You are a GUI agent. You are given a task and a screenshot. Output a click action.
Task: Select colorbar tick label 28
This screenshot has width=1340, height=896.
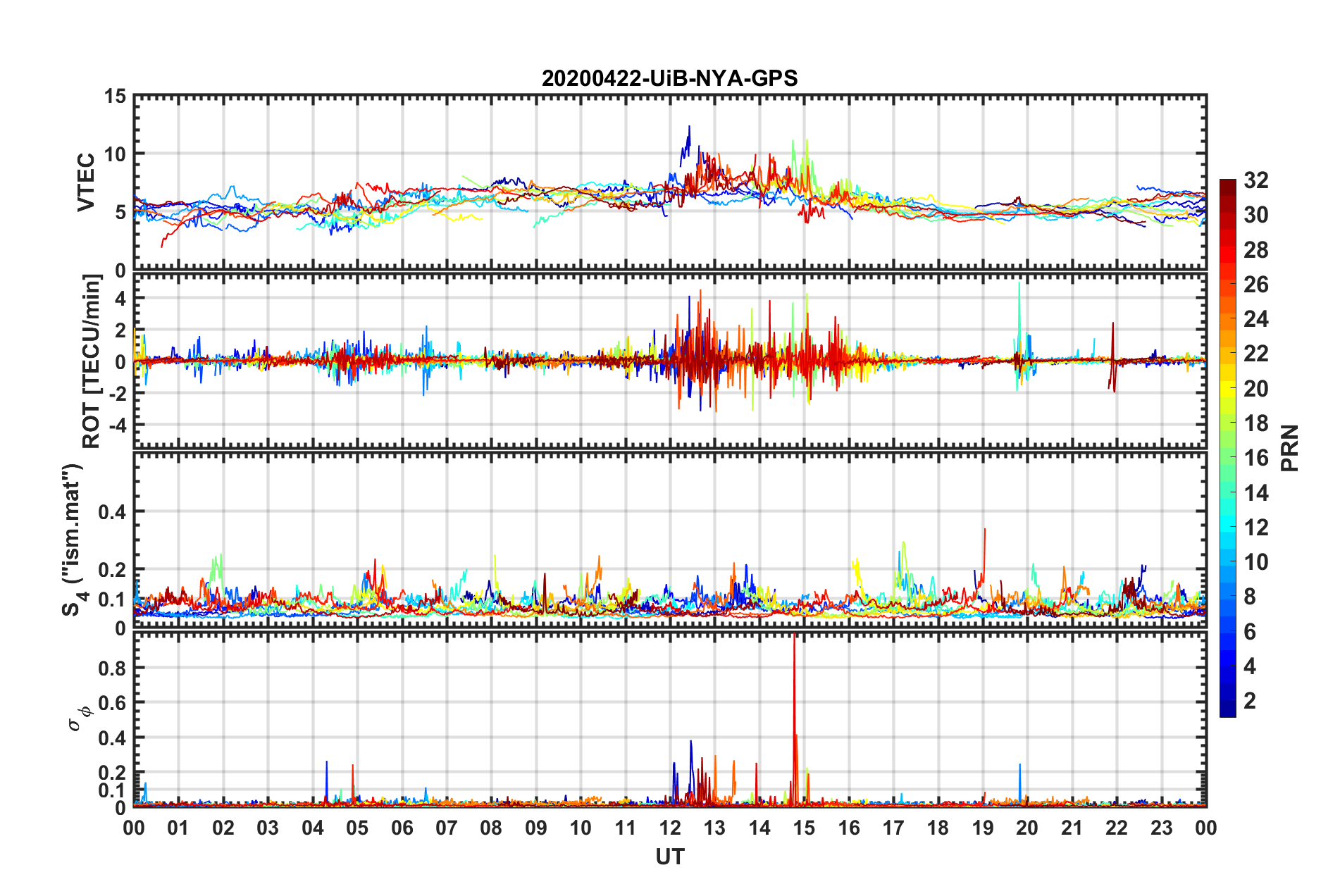[x=1256, y=250]
